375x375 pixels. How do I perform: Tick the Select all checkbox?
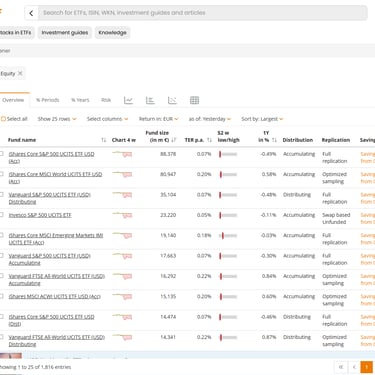tap(3, 119)
